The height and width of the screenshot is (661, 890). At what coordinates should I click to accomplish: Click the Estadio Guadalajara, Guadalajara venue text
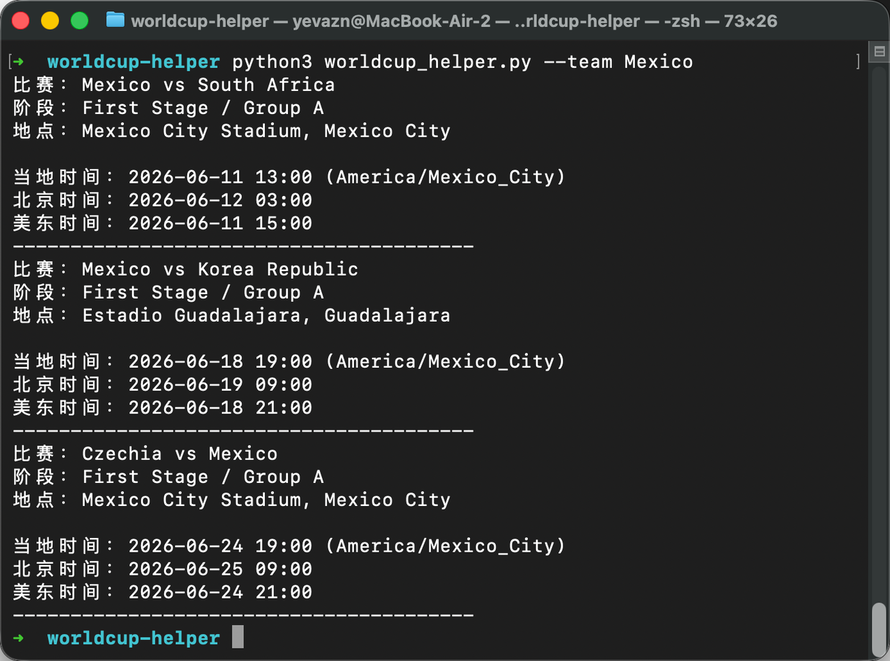266,315
